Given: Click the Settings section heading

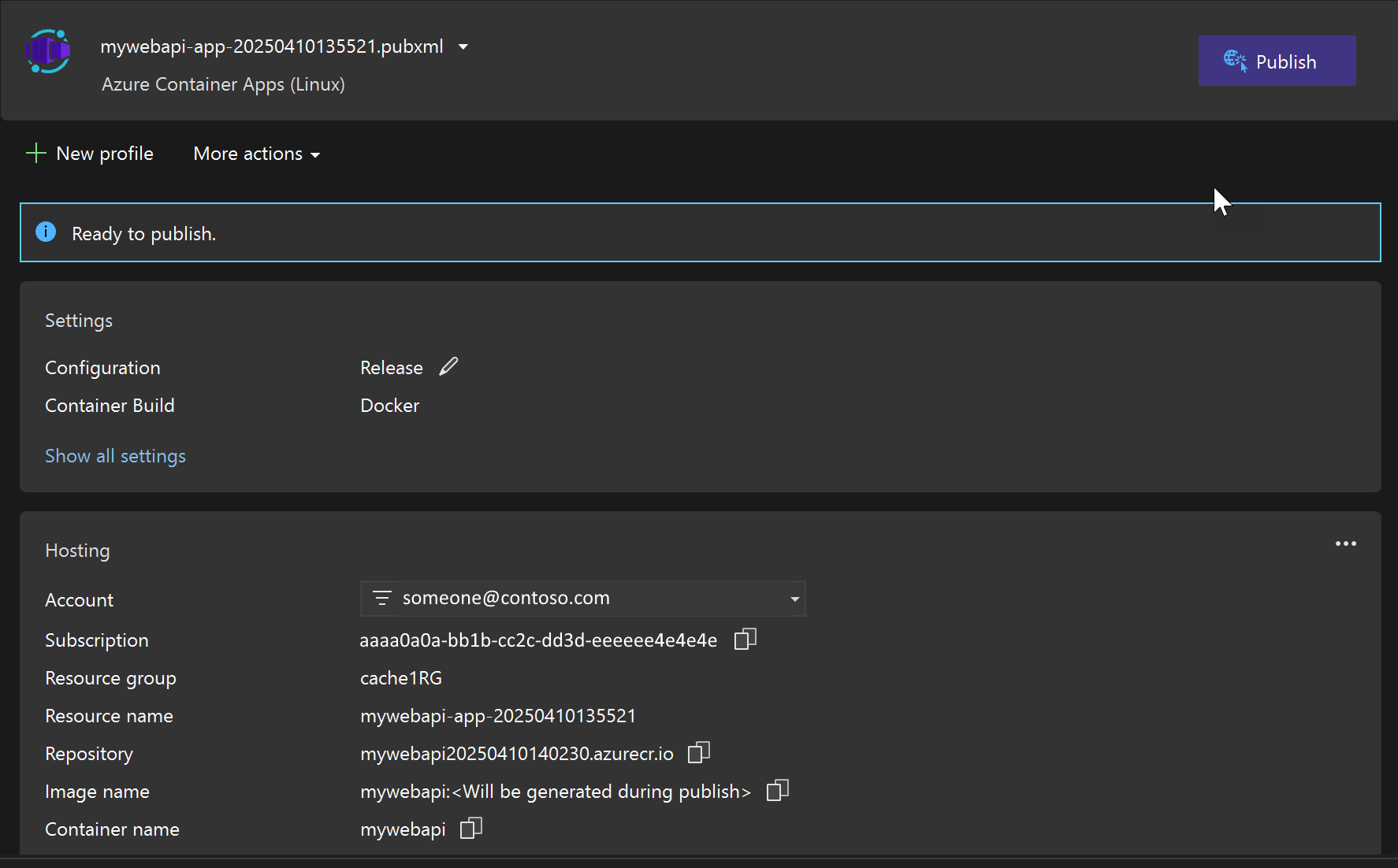Looking at the screenshot, I should point(79,321).
